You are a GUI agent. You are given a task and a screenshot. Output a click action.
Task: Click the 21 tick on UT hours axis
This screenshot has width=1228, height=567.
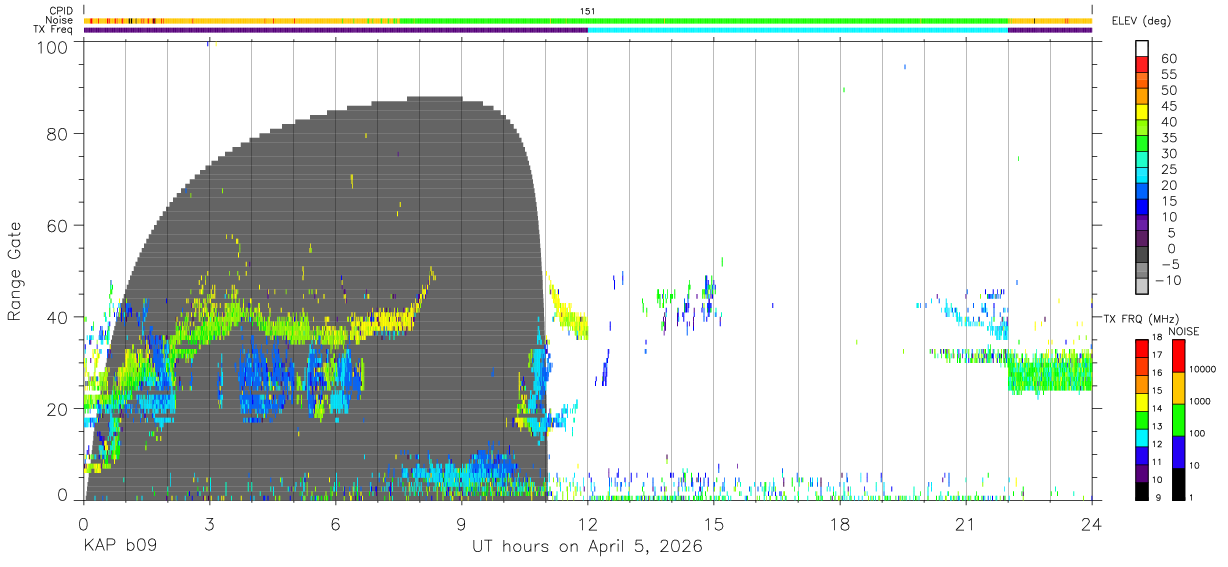click(x=966, y=523)
